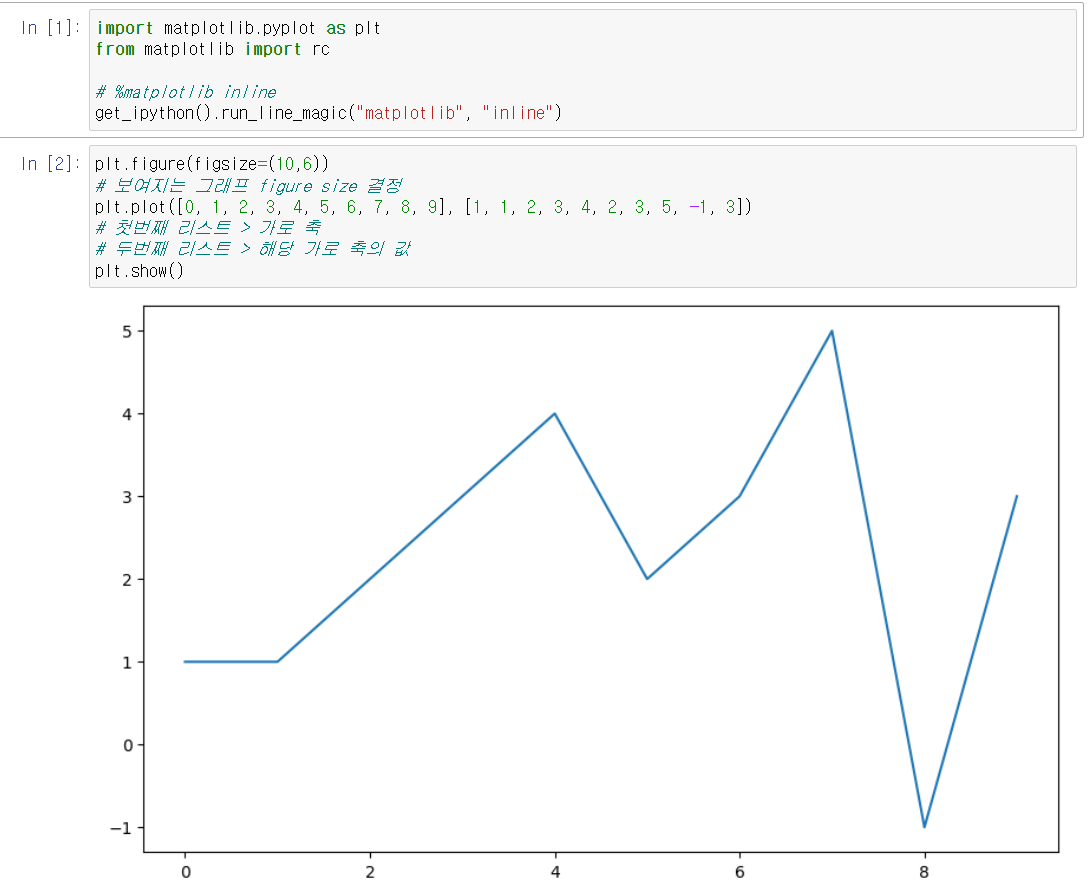Click the x-axis tick label 6
The width and height of the screenshot is (1089, 893).
tap(740, 872)
